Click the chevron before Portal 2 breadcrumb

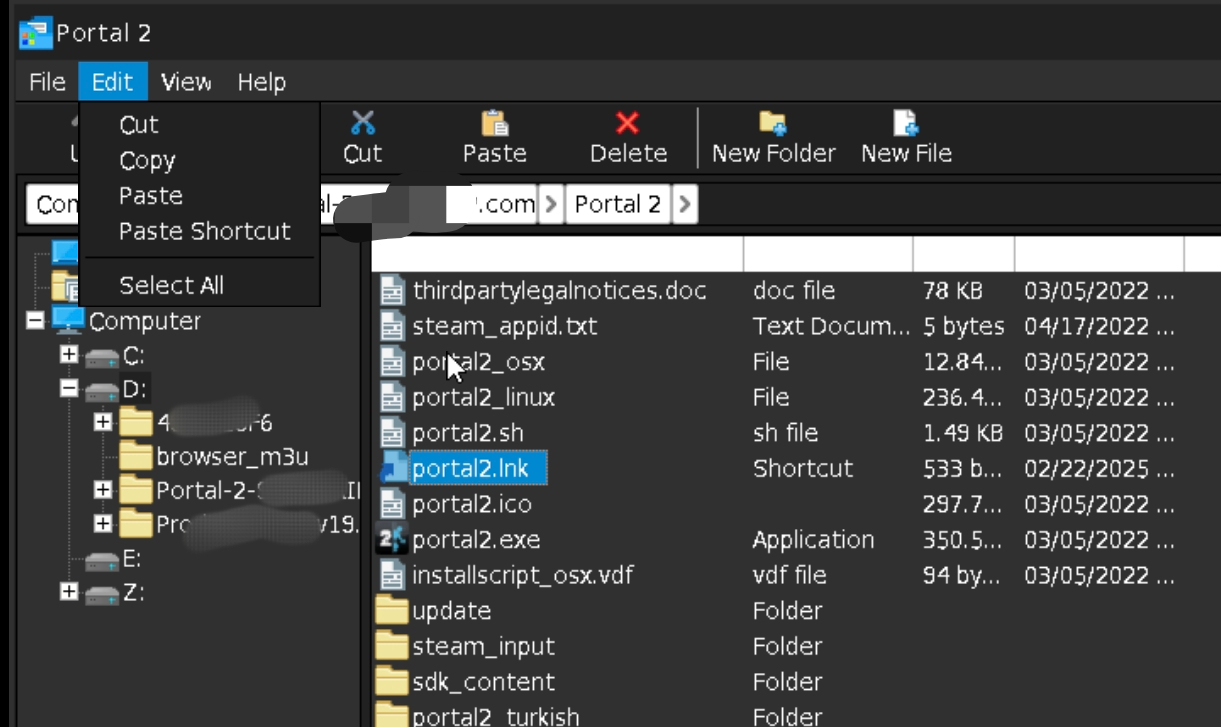click(551, 205)
